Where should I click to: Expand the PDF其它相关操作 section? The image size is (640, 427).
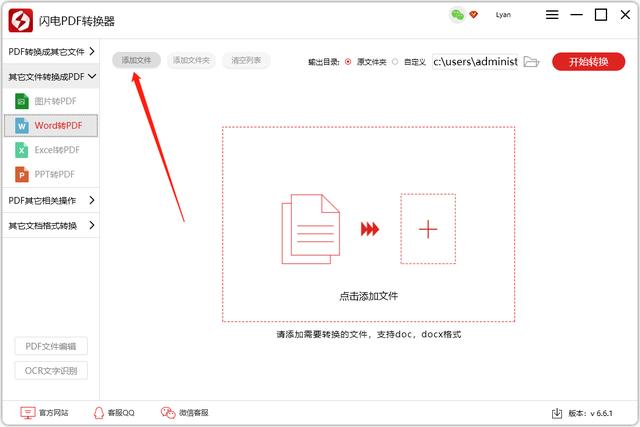pos(50,200)
